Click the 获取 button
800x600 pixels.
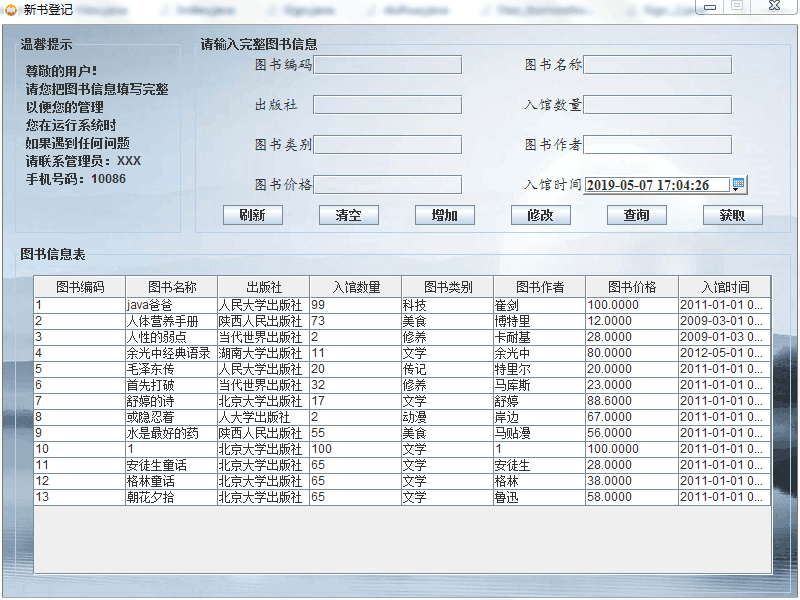732,215
